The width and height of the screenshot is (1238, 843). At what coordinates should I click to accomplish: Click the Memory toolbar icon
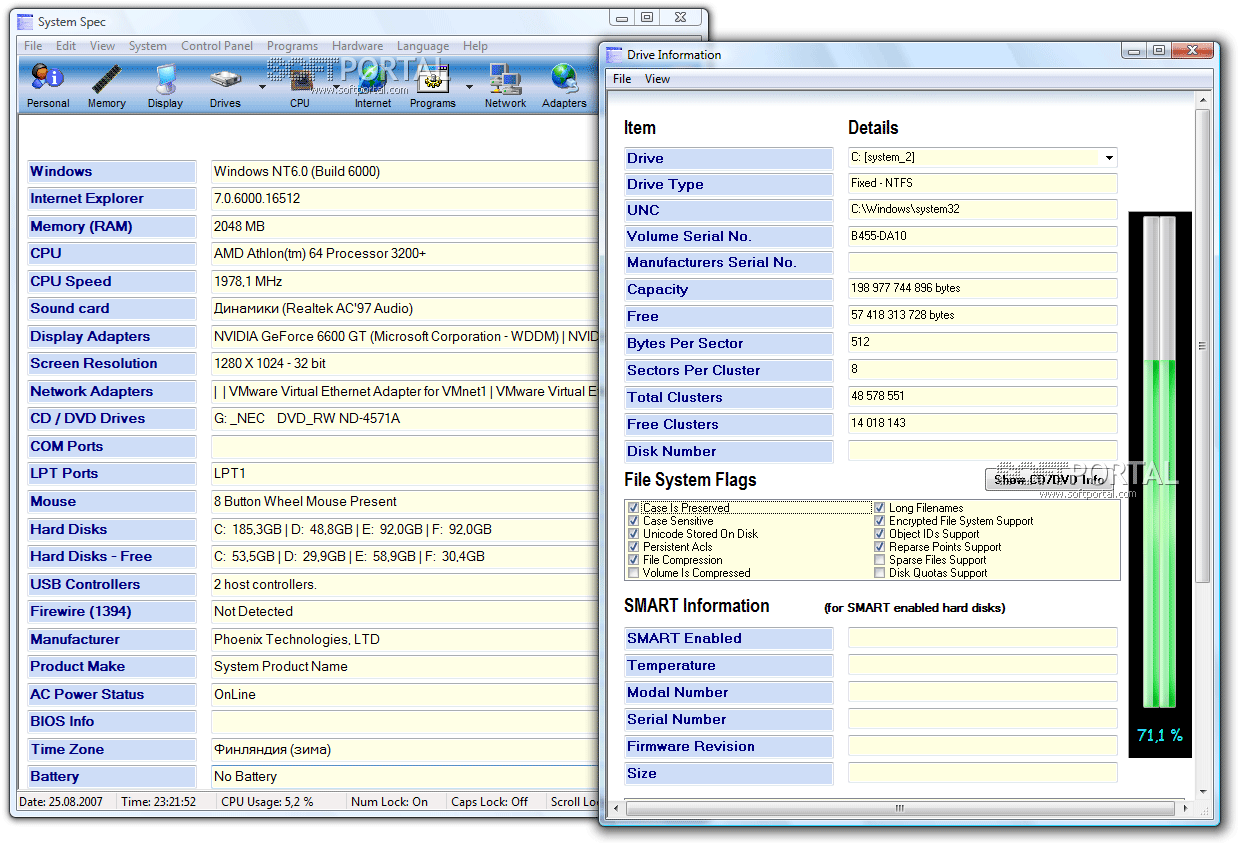point(106,85)
